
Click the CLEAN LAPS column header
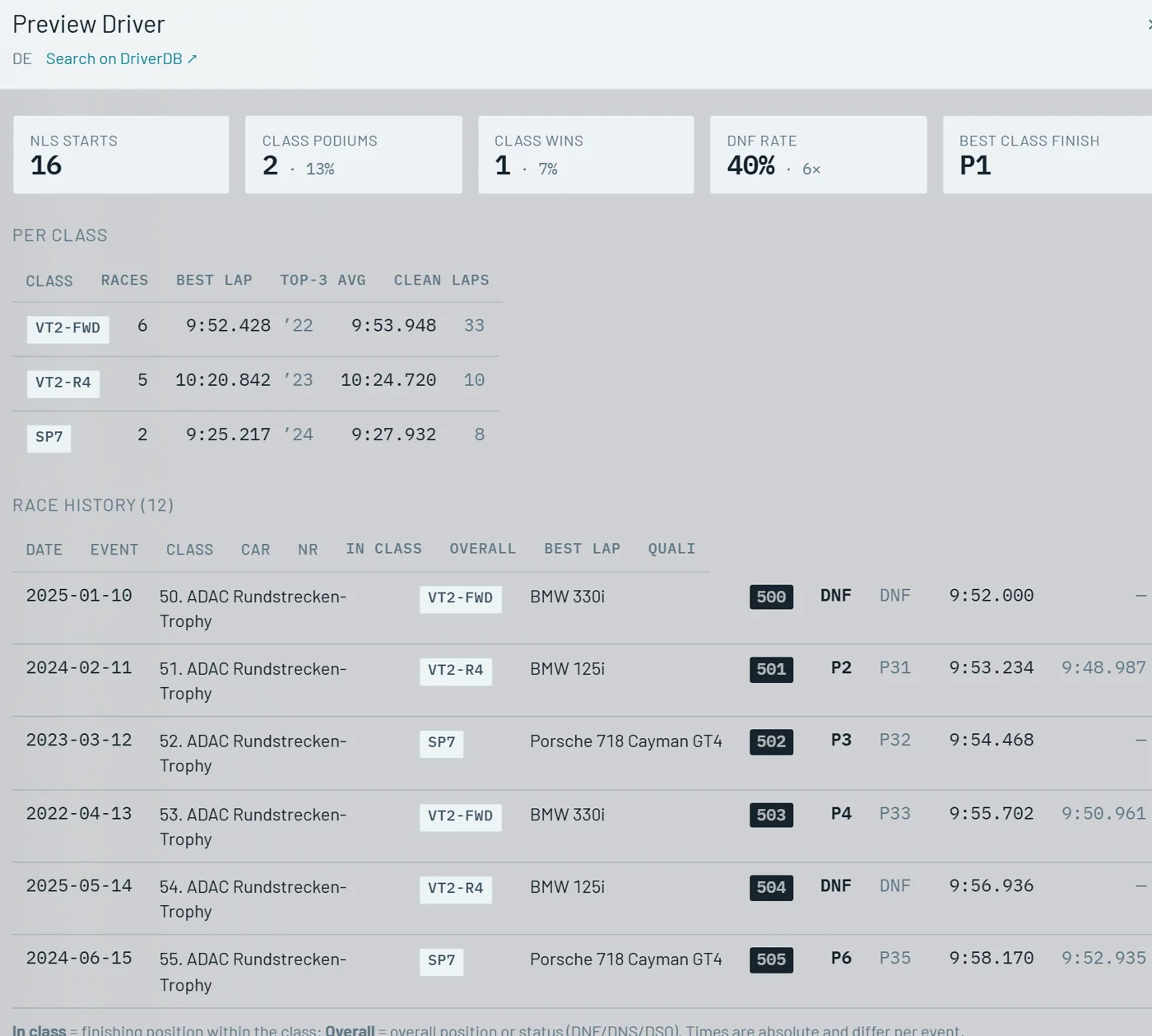click(x=442, y=281)
